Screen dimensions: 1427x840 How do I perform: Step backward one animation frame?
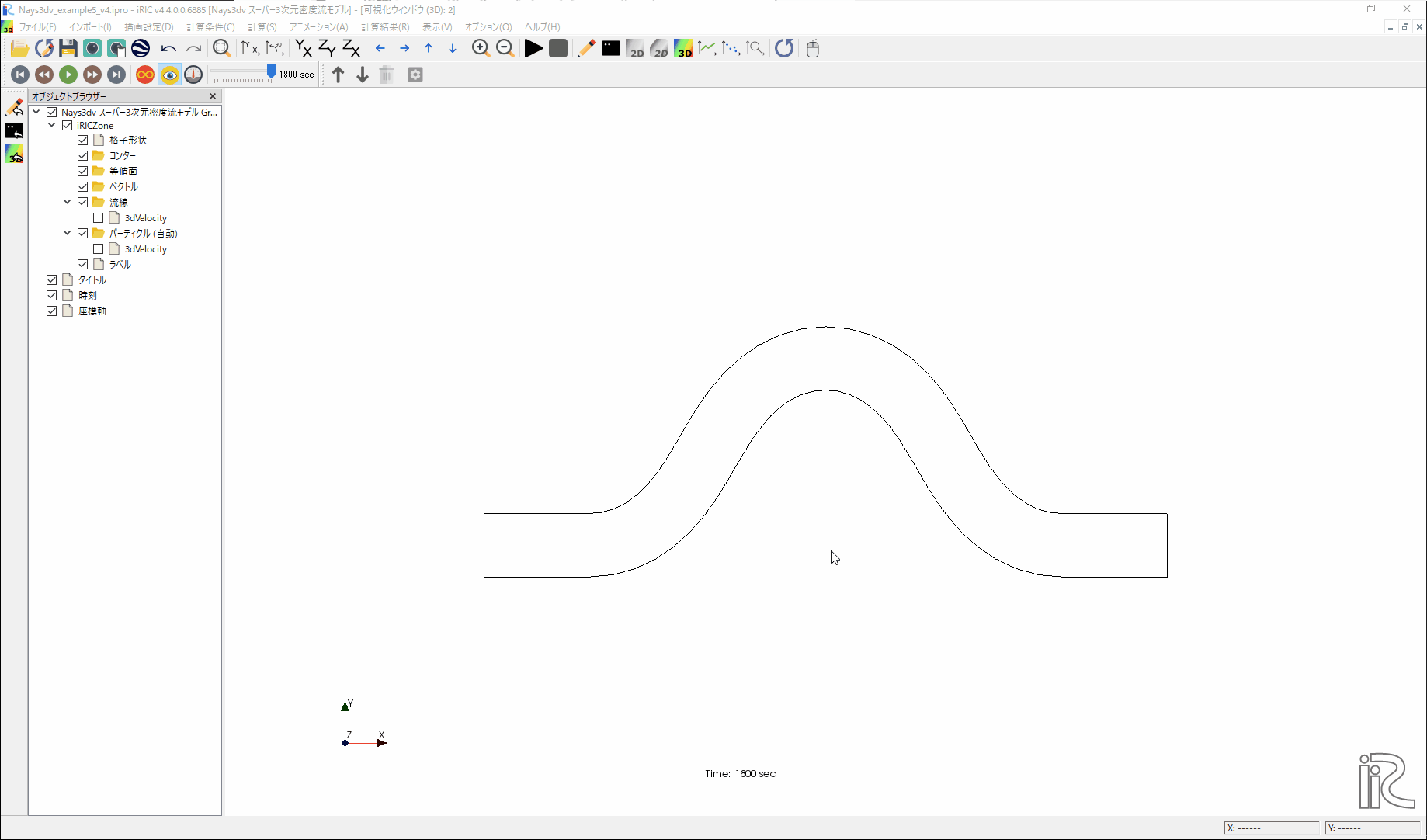[x=44, y=75]
